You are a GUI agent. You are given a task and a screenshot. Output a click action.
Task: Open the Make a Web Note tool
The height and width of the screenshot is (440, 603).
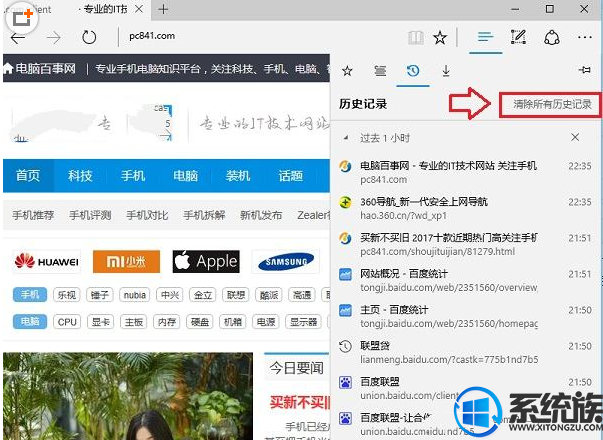tap(518, 37)
